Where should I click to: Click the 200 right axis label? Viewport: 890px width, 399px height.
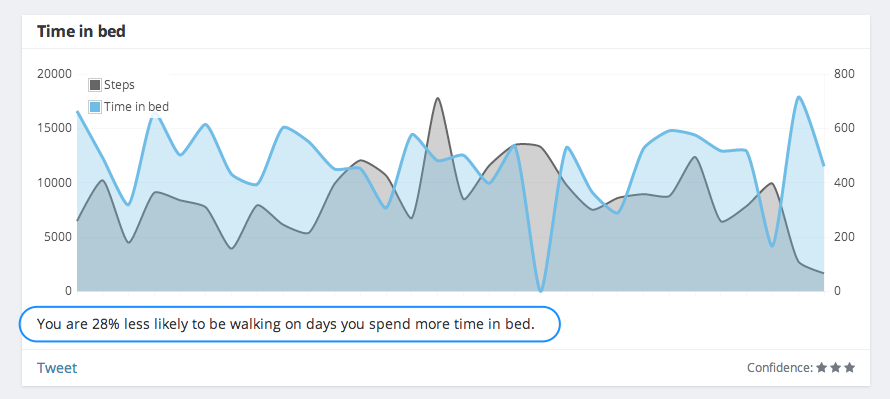[844, 237]
